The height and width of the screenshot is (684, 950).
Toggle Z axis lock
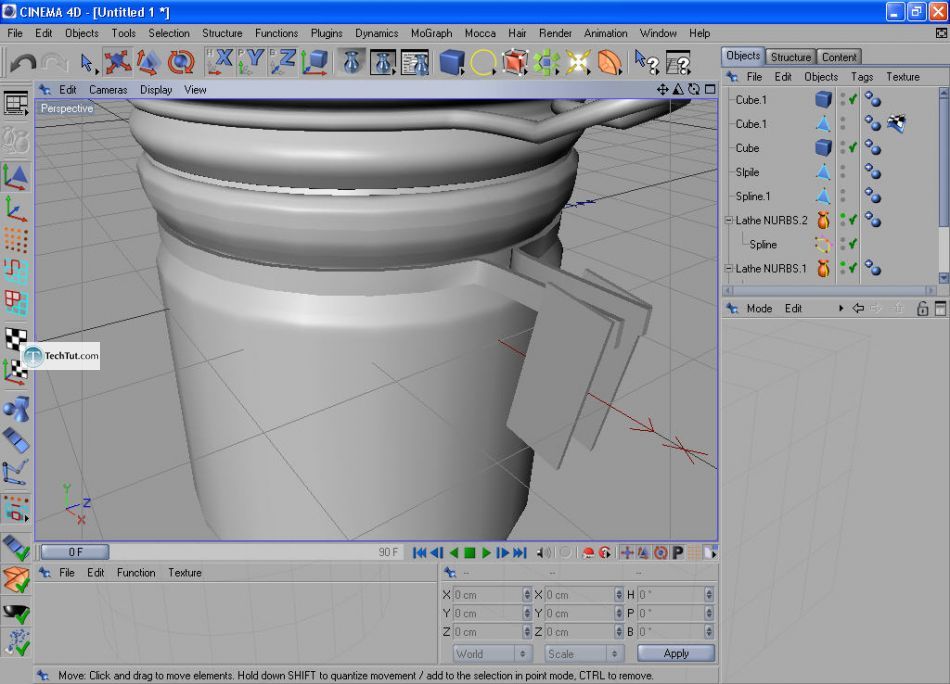(282, 62)
